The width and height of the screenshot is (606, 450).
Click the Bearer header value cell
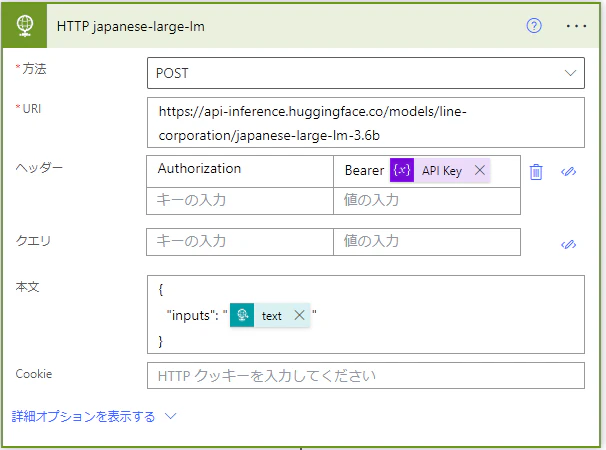click(x=427, y=172)
